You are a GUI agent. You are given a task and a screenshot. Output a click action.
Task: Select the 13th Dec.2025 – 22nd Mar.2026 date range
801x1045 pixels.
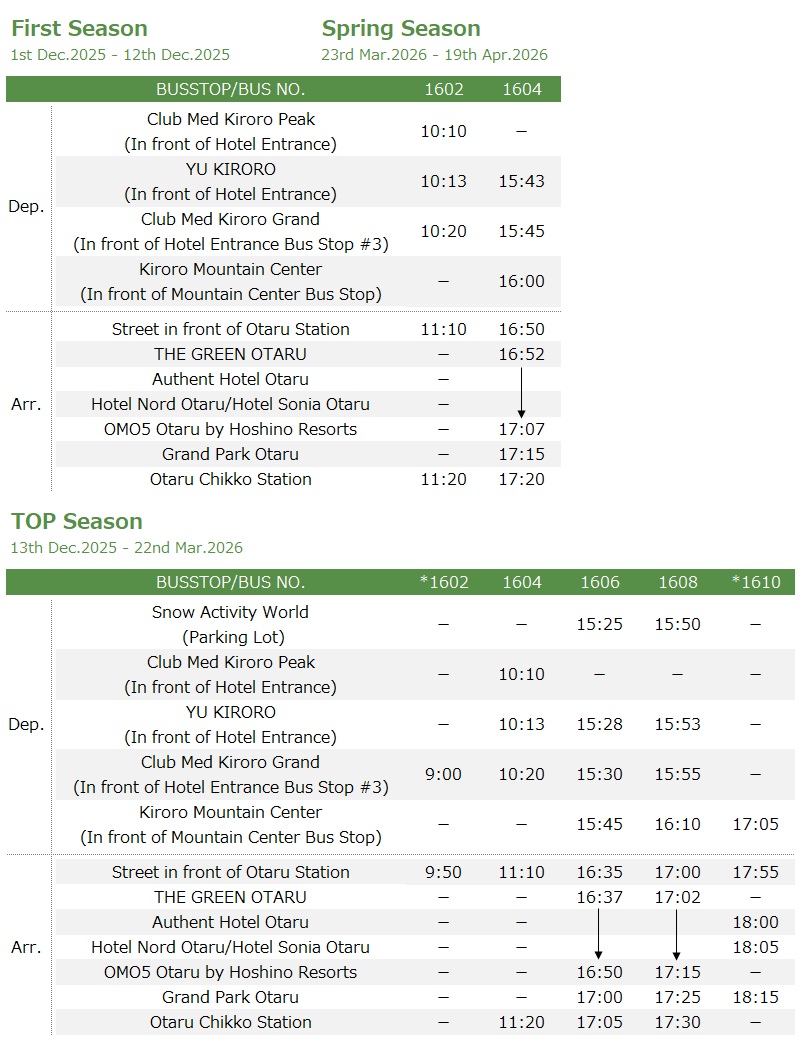tap(127, 547)
